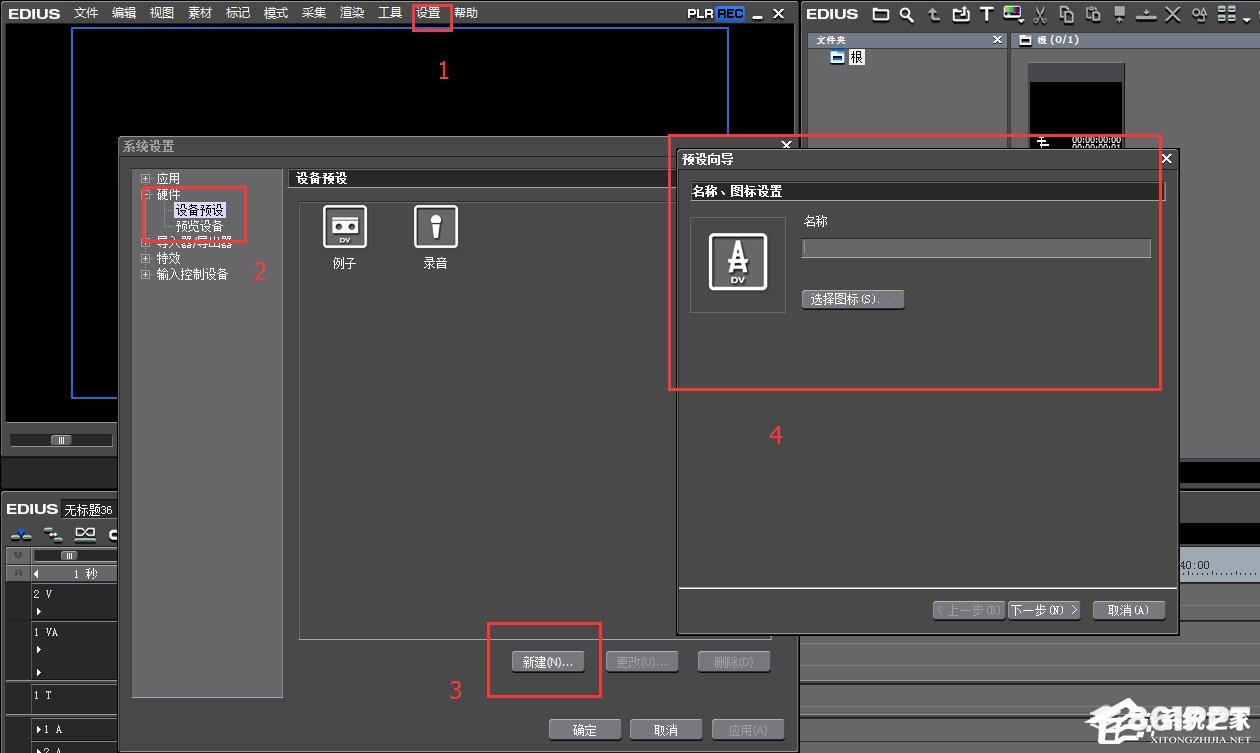Click the show in player icon
The height and width of the screenshot is (753, 1260).
click(x=1120, y=14)
